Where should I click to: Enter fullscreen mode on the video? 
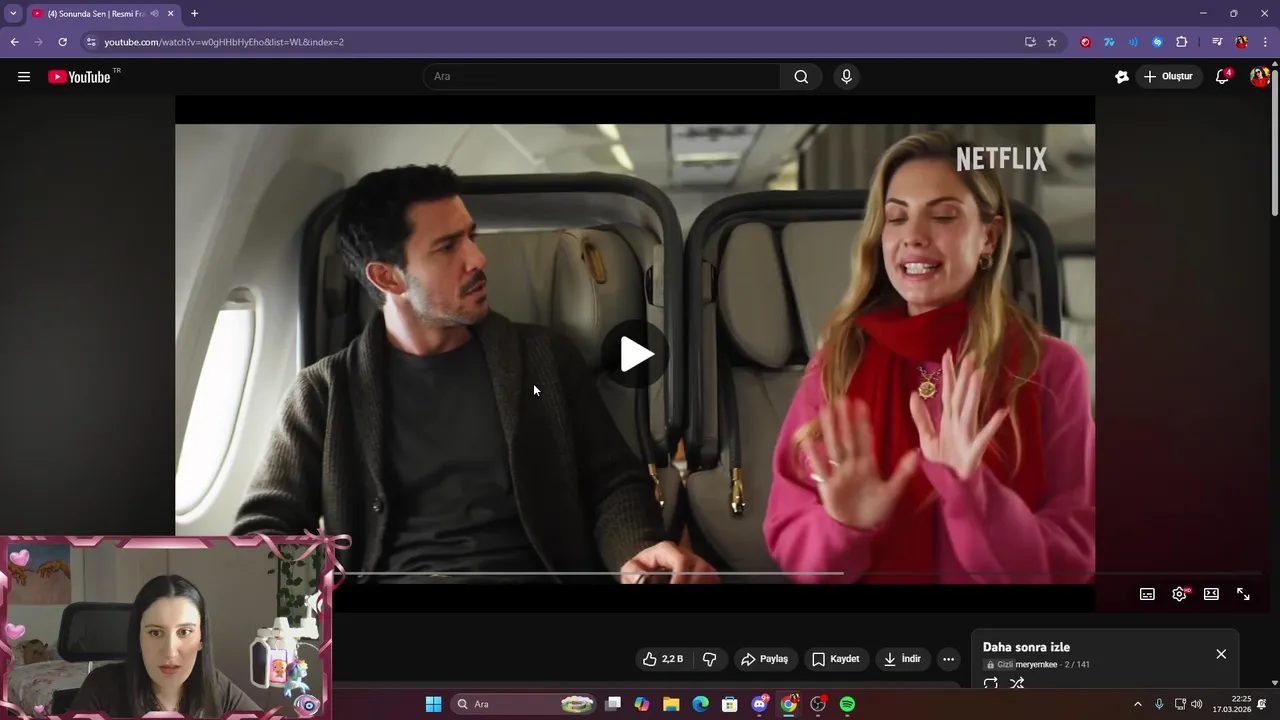tap(1243, 594)
